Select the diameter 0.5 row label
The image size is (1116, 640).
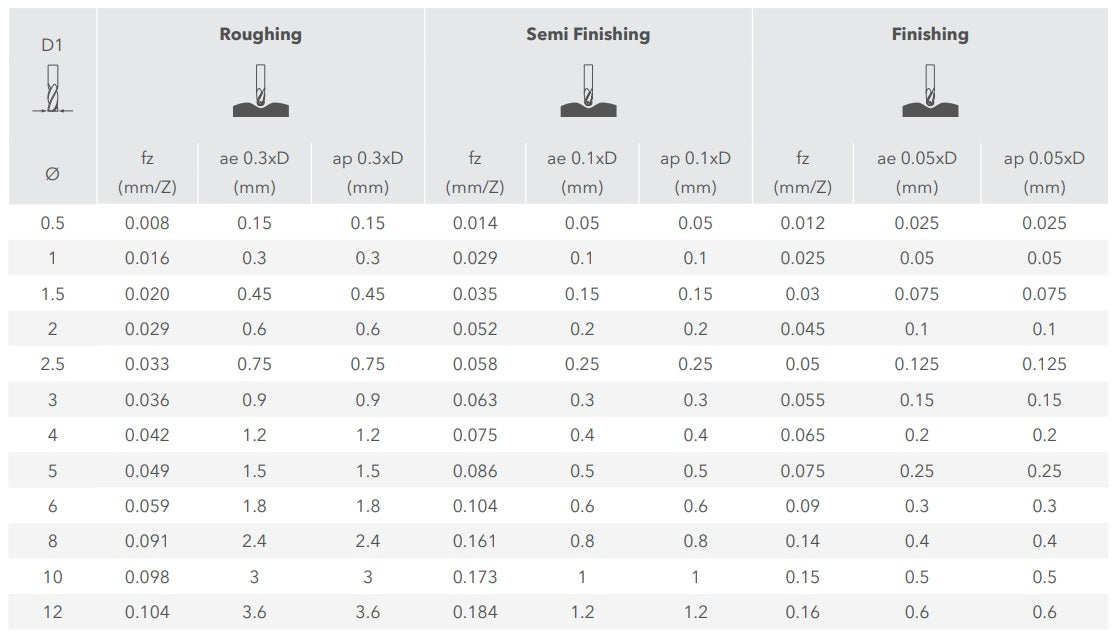click(x=53, y=223)
